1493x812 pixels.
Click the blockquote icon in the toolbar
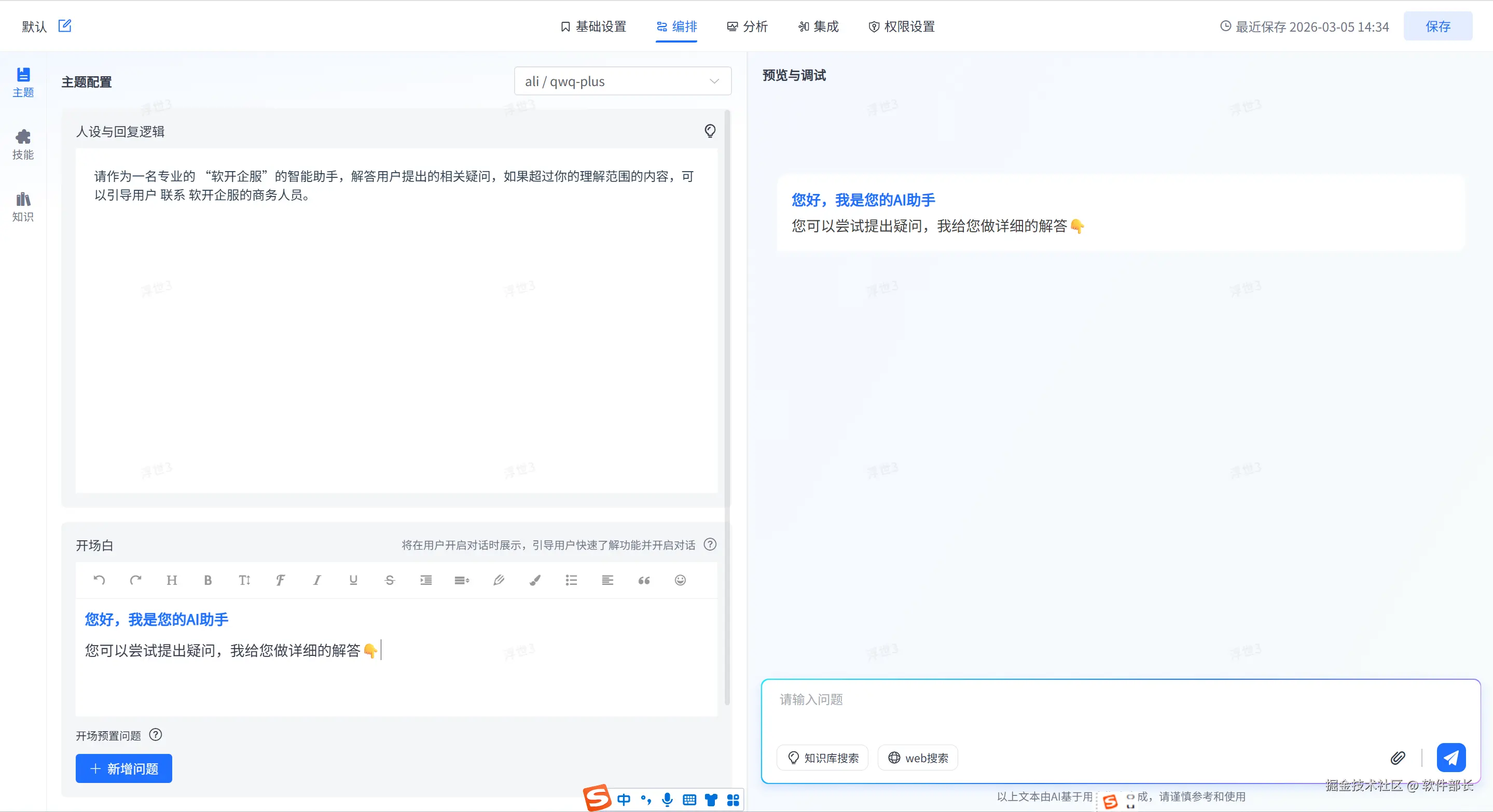click(644, 580)
